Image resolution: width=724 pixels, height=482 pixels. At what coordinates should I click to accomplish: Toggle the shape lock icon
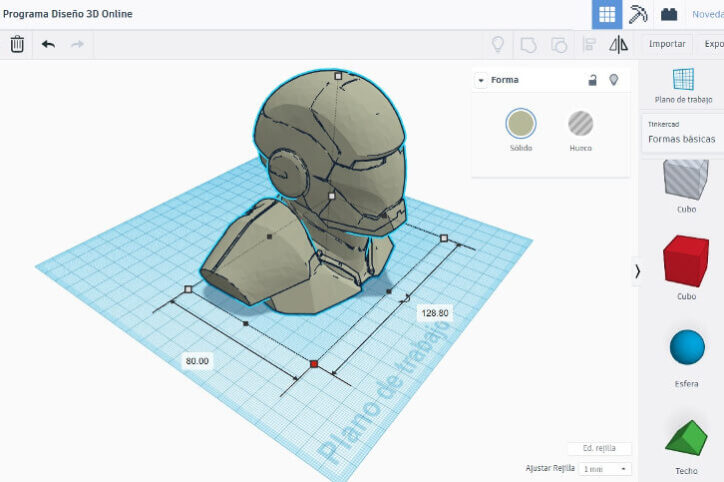(592, 80)
